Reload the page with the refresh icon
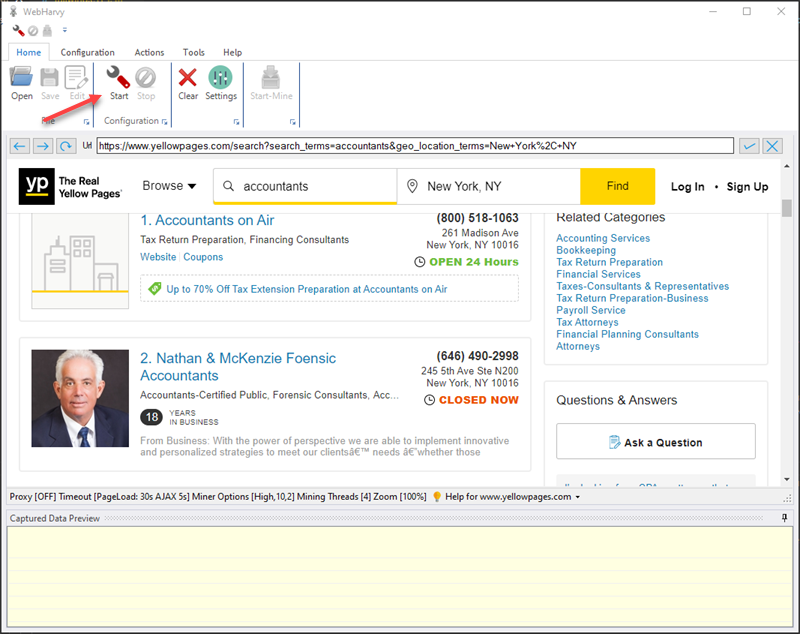 65,146
